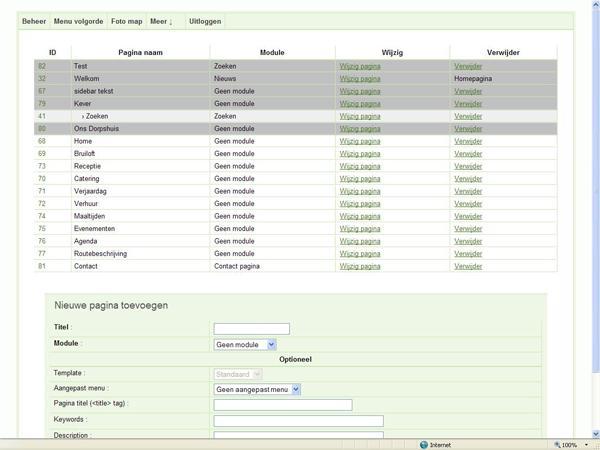600x450 pixels.
Task: Click Verwijder for Contact
Action: [468, 266]
